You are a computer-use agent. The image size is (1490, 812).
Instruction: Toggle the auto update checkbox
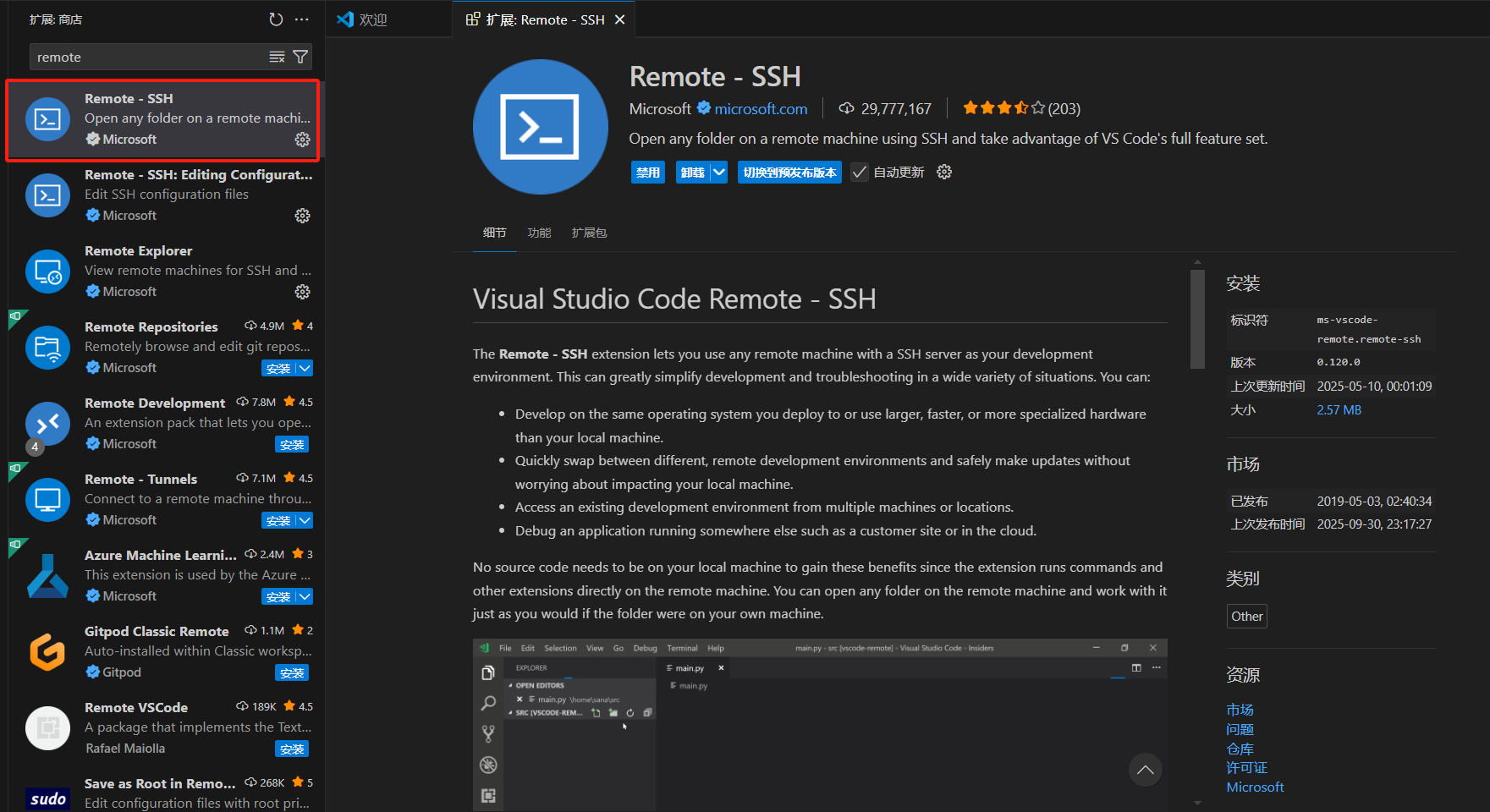(859, 172)
